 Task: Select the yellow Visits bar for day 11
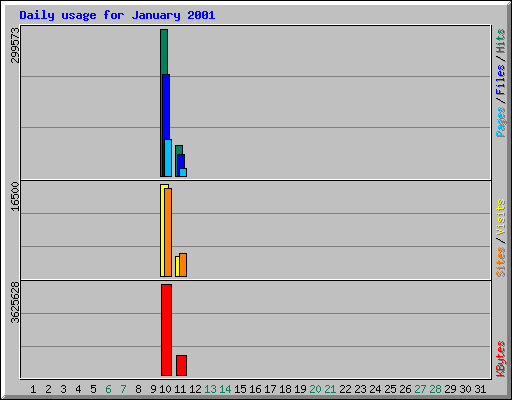point(177,266)
